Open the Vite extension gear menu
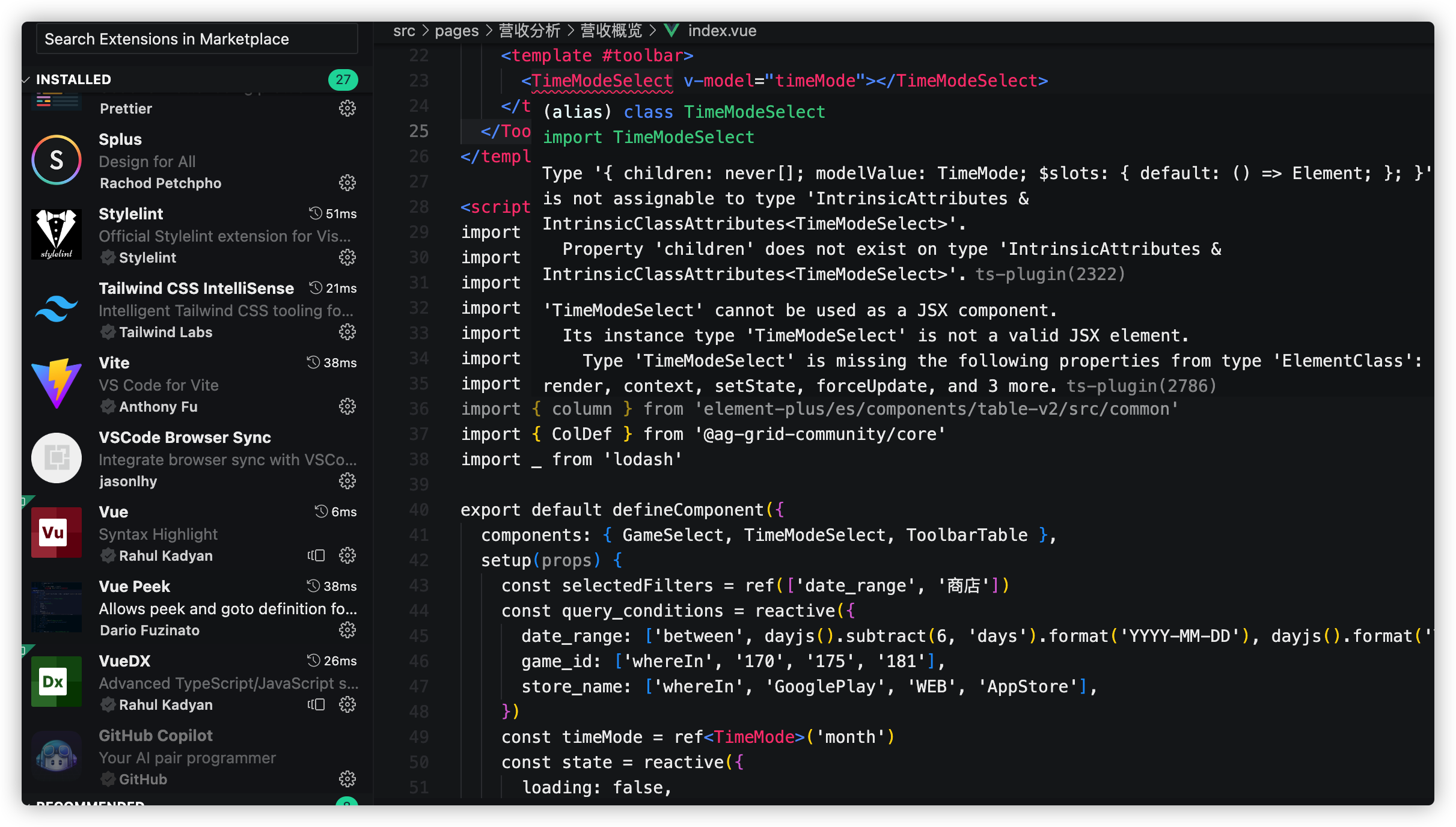The image size is (1456, 827). [x=347, y=407]
